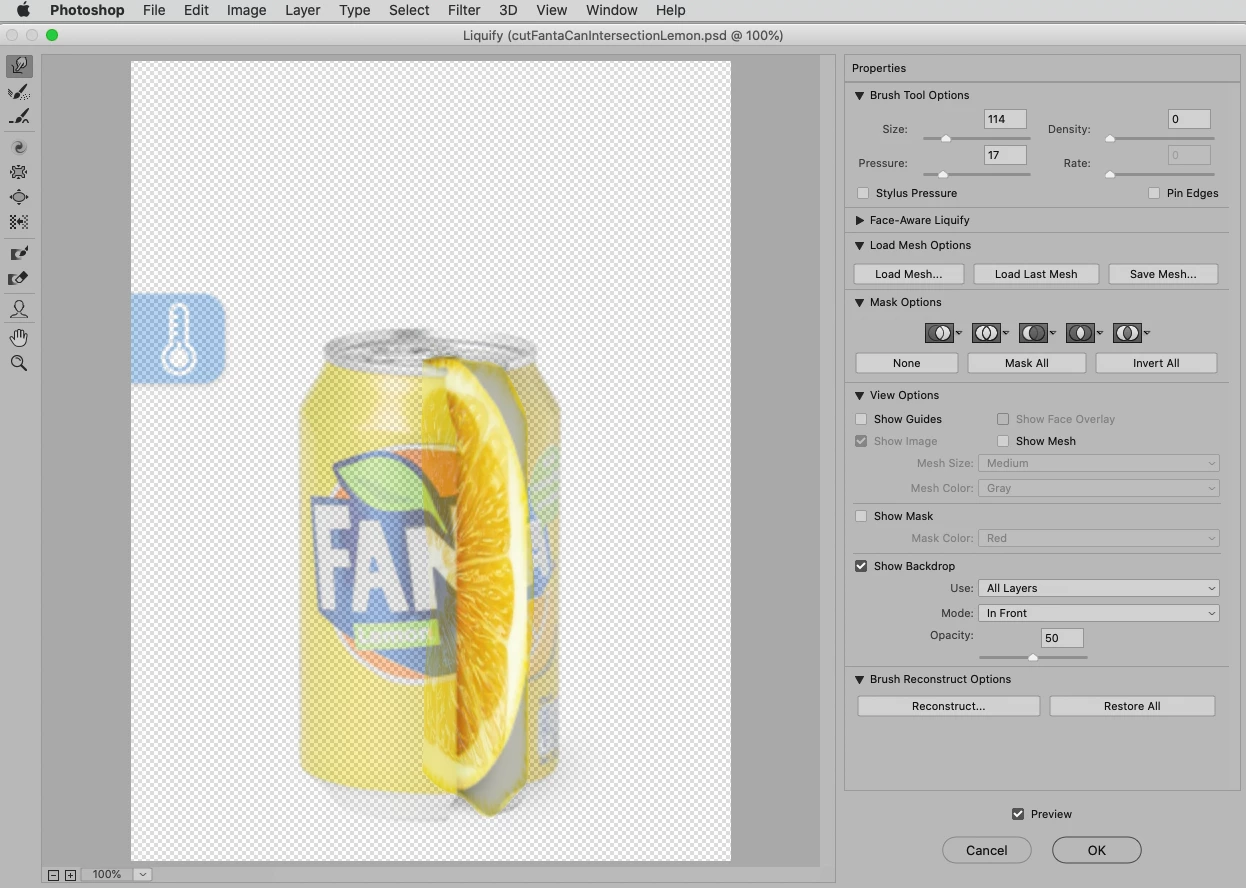1246x888 pixels.
Task: Select the Push Left tool
Action: pos(19,222)
